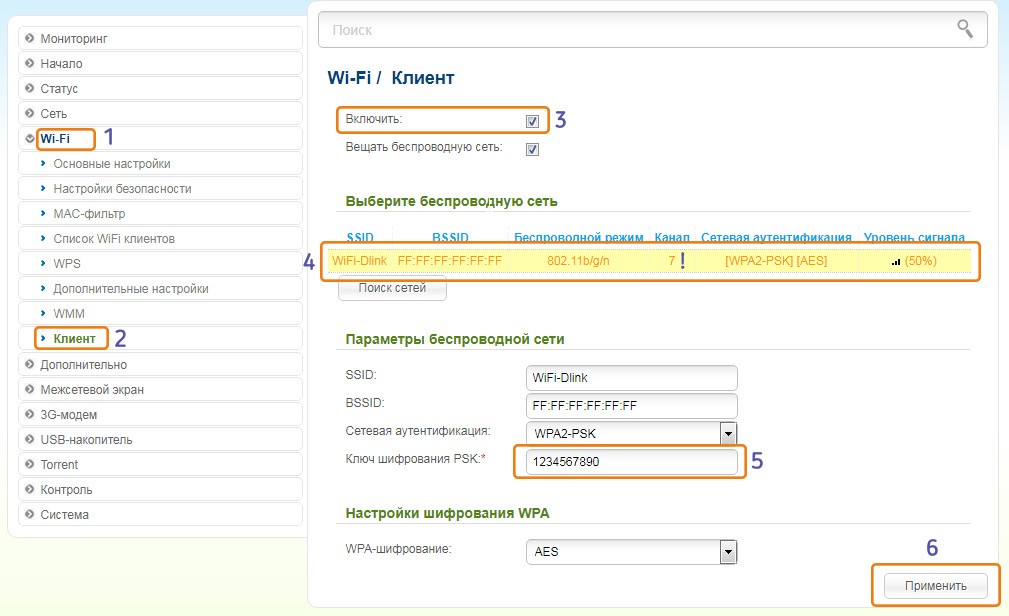
Task: Expand the Межсетевой экран section
Action: (160, 389)
